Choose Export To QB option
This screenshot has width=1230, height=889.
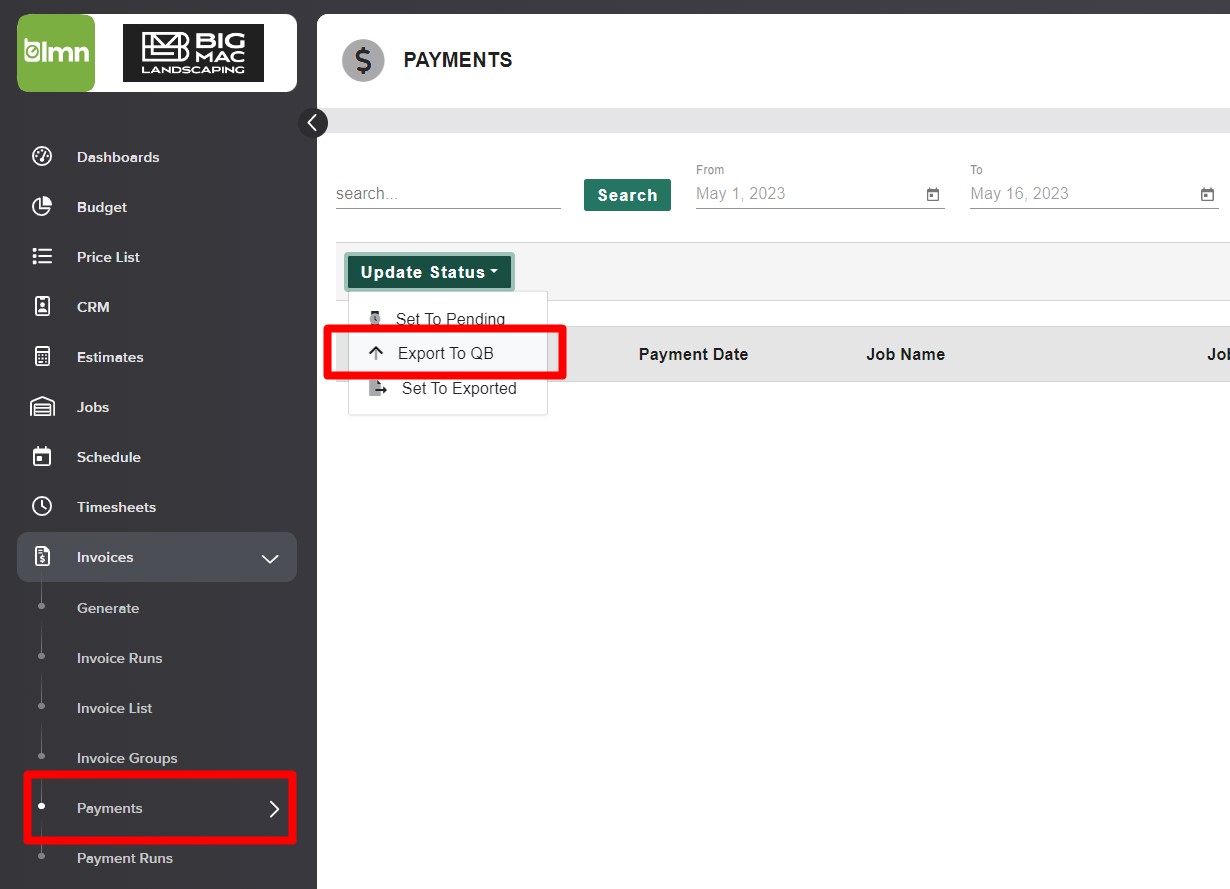click(448, 353)
